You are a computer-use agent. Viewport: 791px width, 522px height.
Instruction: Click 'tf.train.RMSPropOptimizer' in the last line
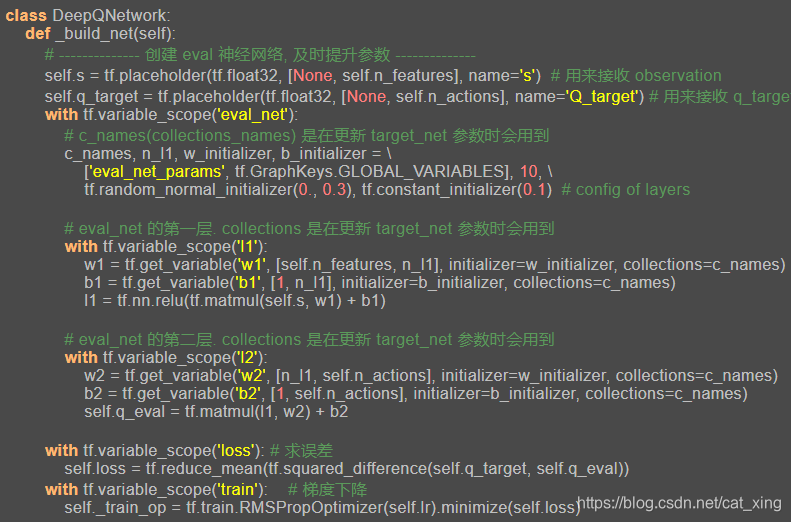[284, 507]
